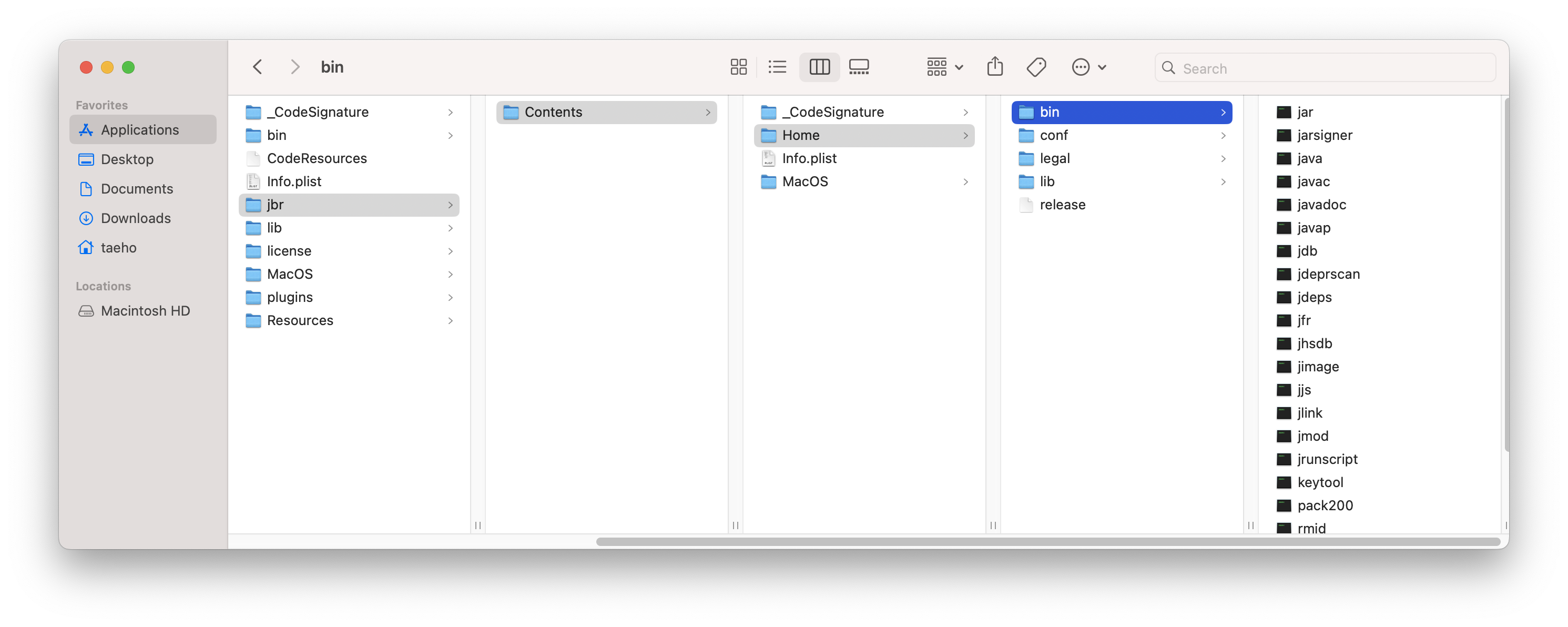
Task: Click the Share toolbar icon
Action: pos(995,67)
